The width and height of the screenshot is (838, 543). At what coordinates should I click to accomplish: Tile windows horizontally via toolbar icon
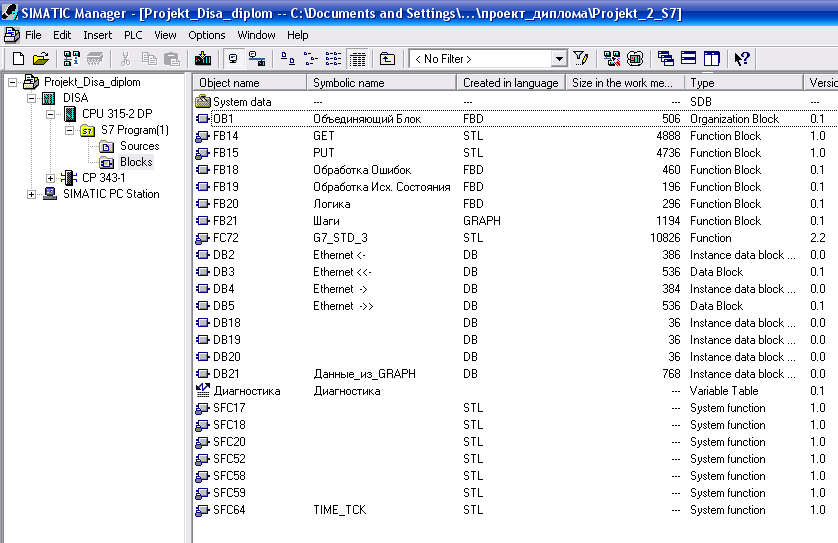(x=688, y=58)
